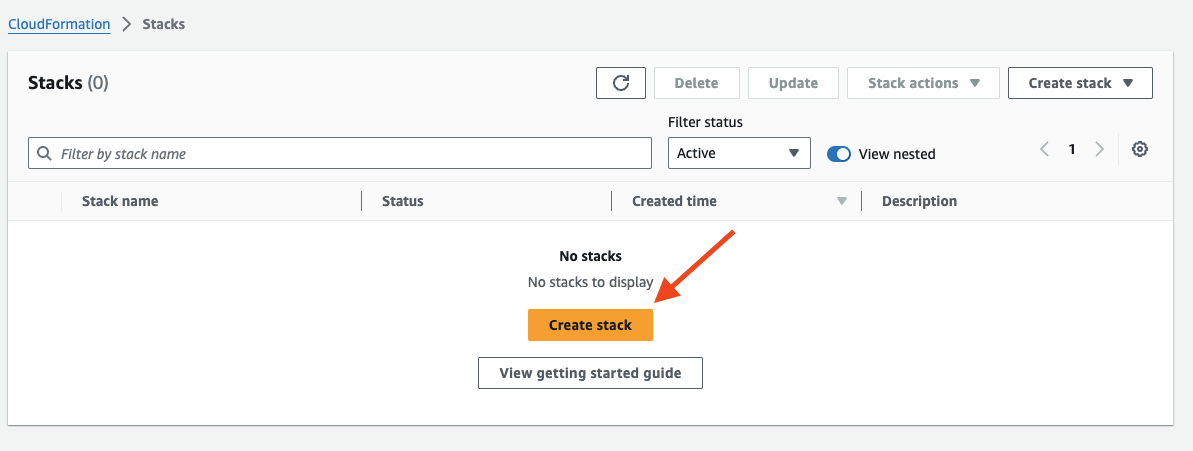Viewport: 1193px width, 451px height.
Task: Go to previous page chevron
Action: 1044,150
